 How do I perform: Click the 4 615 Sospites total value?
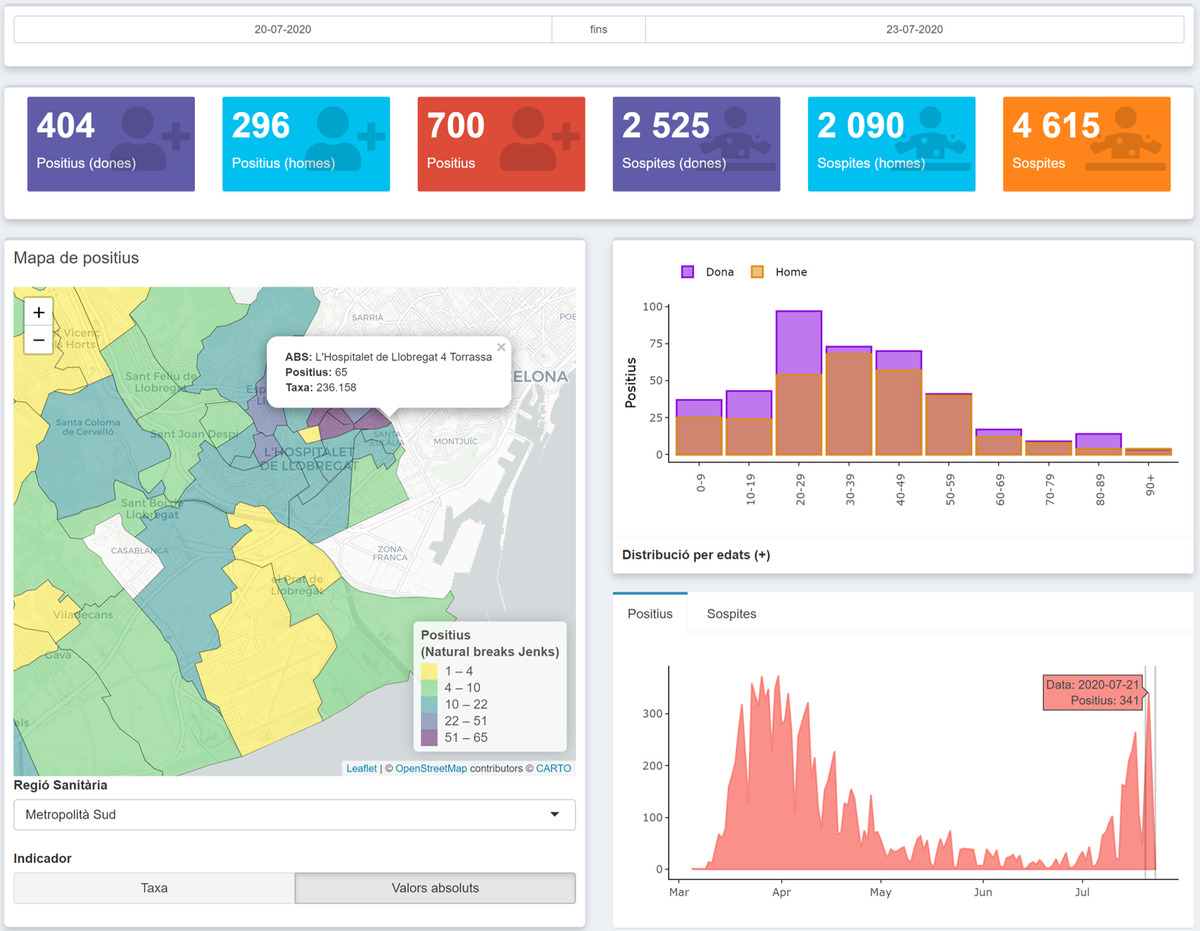tap(1056, 126)
